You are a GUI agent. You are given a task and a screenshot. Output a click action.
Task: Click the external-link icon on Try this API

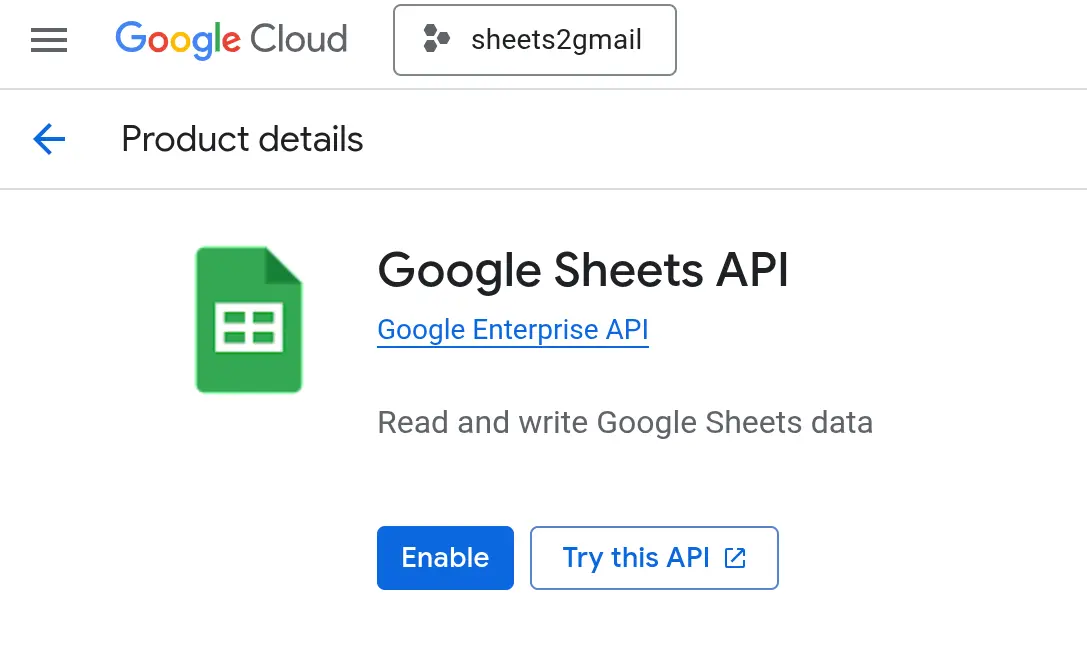pyautogui.click(x=735, y=558)
